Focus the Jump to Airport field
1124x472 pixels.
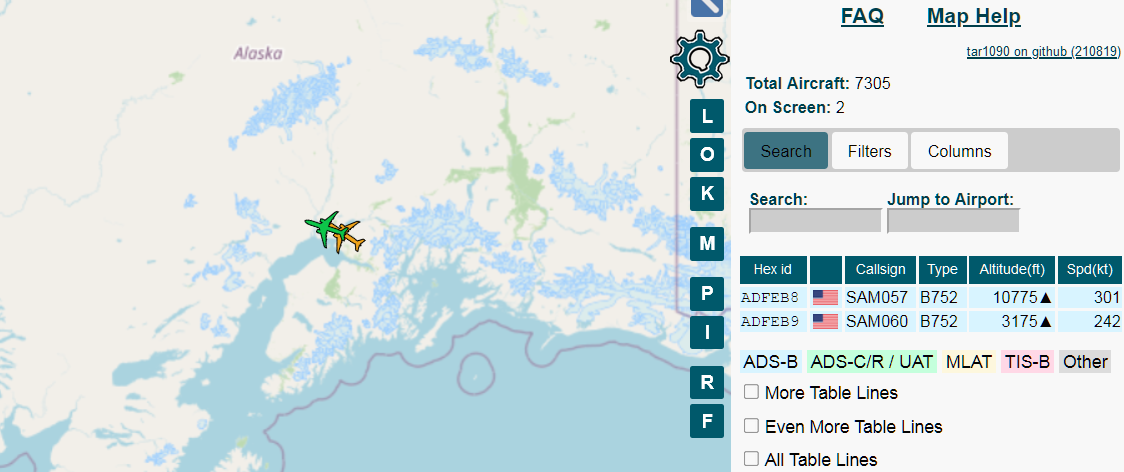[x=953, y=221]
